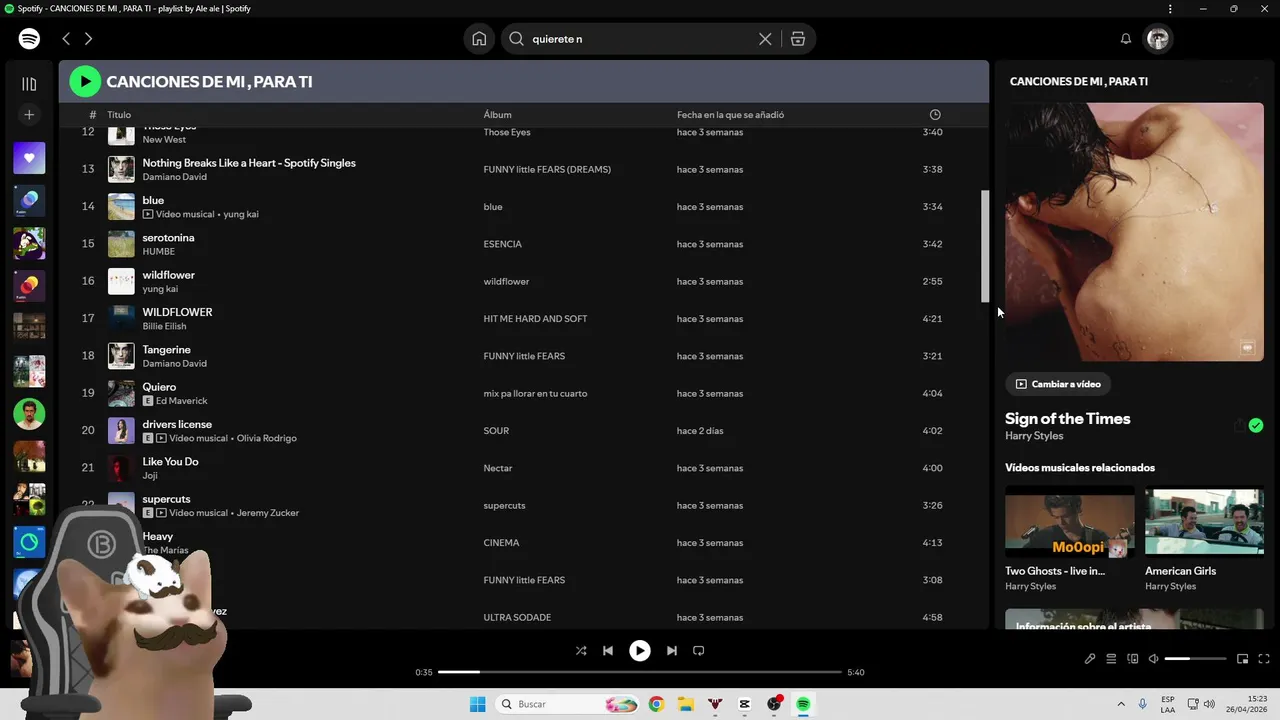Show lyrics with the microphone icon

point(1090,659)
